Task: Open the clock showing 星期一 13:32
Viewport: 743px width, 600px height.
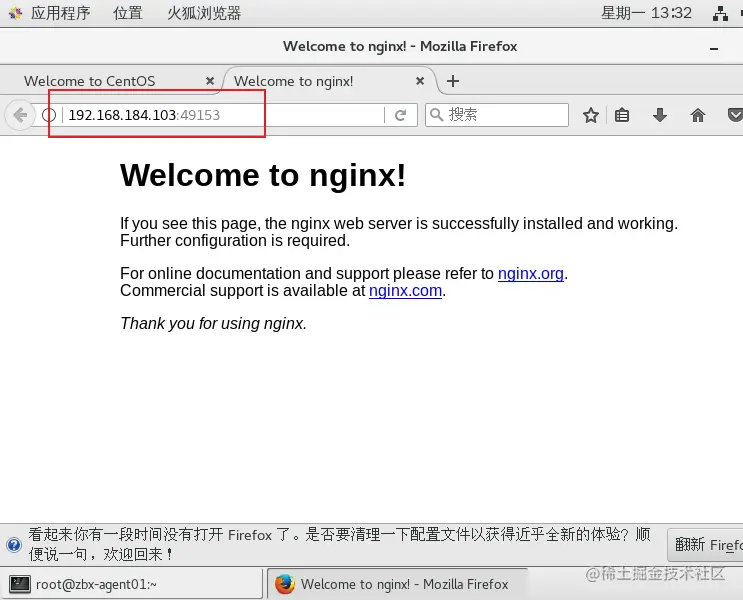Action: 646,13
